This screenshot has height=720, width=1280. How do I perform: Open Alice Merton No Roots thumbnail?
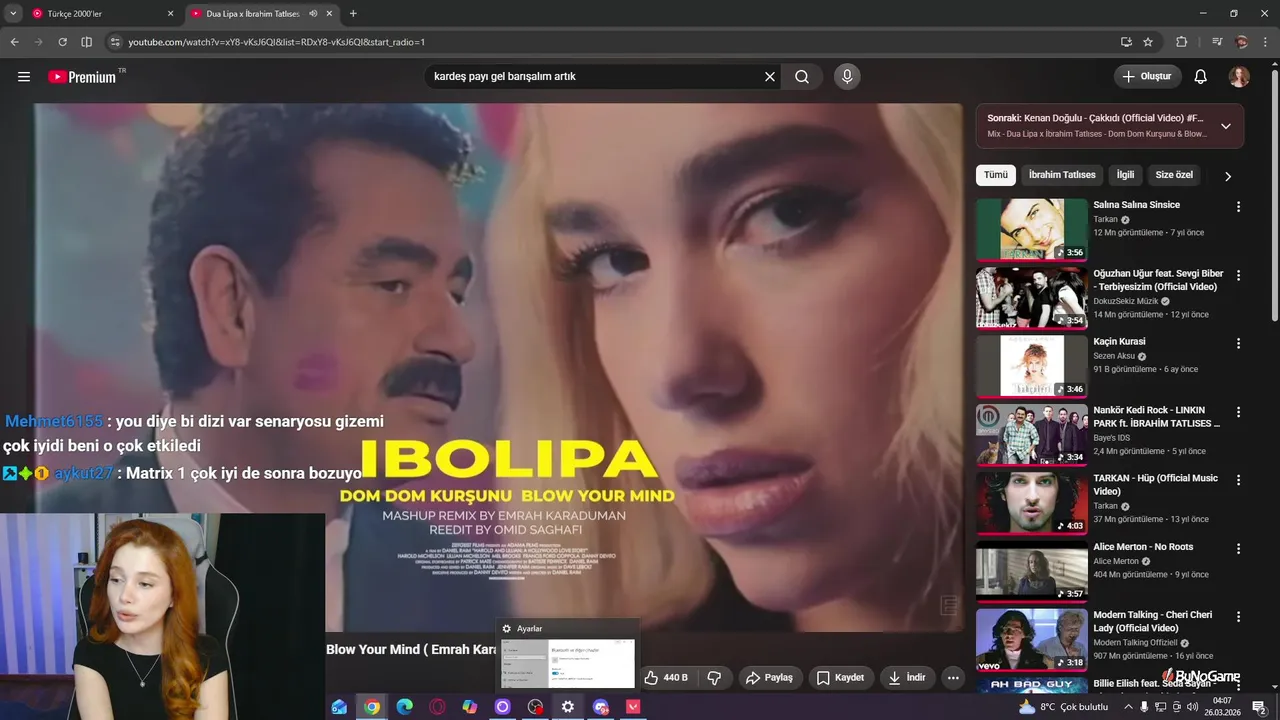pos(1031,572)
